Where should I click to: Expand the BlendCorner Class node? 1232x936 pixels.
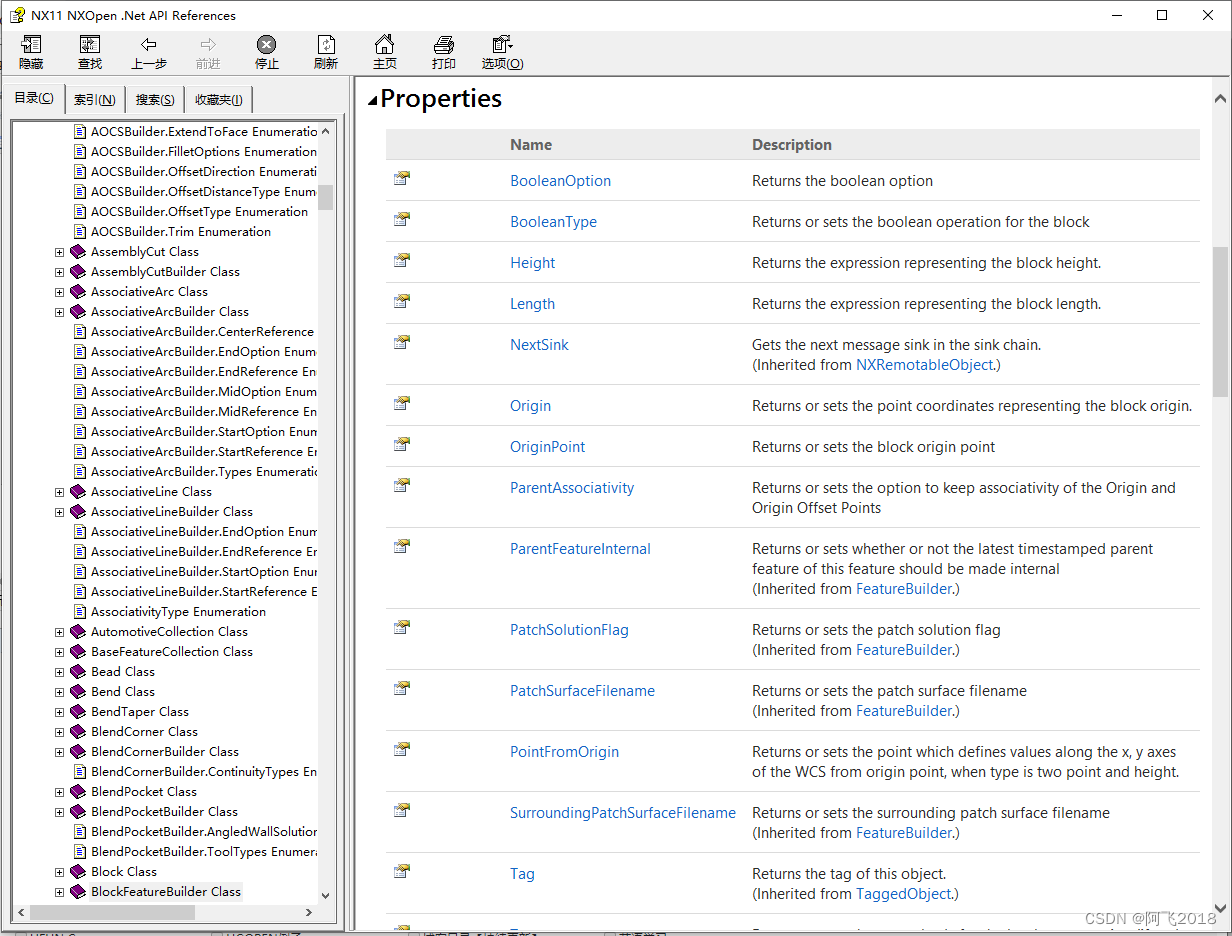59,732
